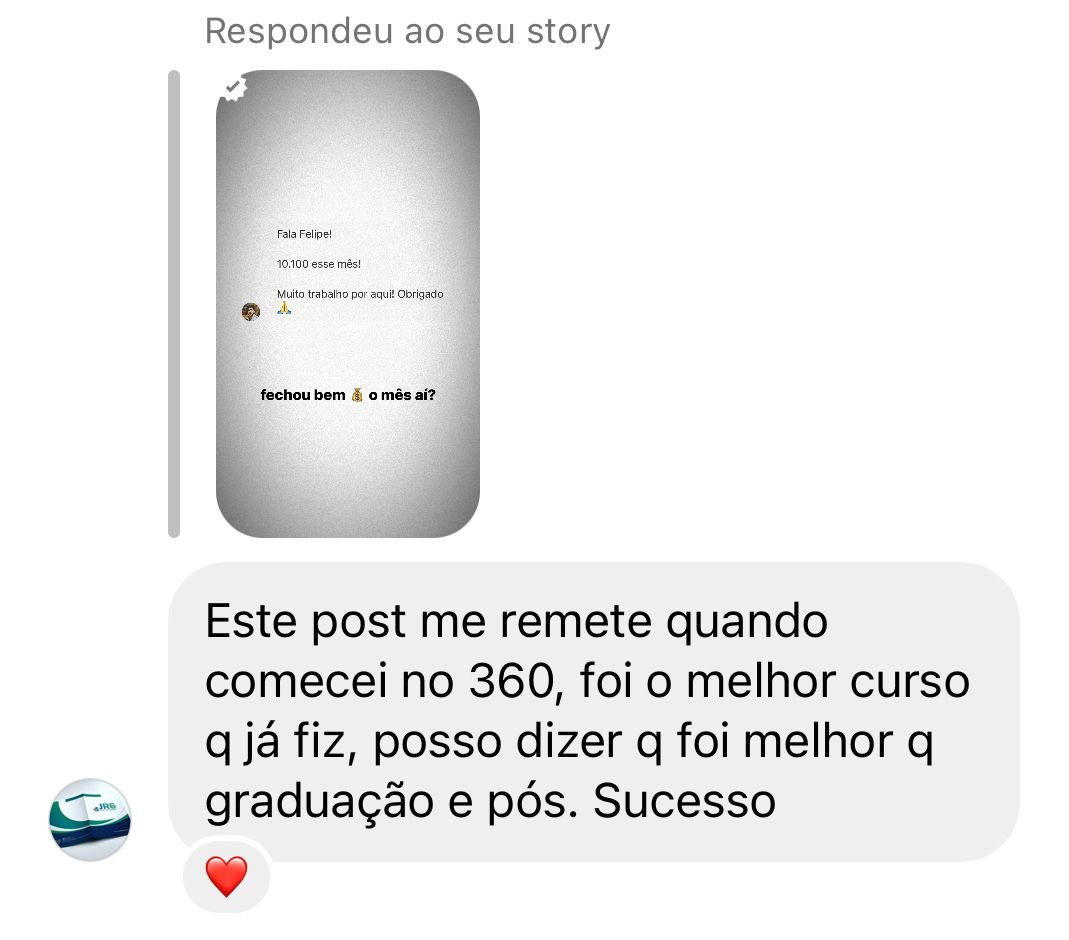The width and height of the screenshot is (1069, 940).
Task: Open the replied story preview
Action: click(348, 304)
